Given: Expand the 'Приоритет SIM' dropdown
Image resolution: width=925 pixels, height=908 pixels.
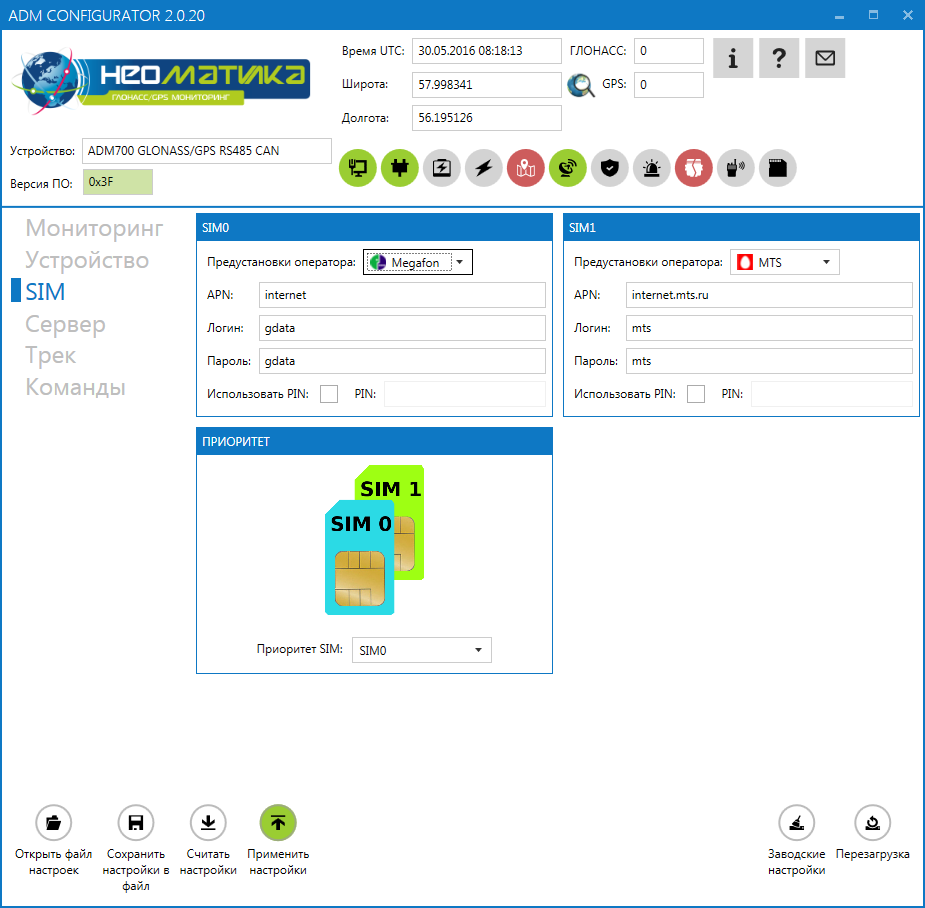Looking at the screenshot, I should [x=421, y=650].
